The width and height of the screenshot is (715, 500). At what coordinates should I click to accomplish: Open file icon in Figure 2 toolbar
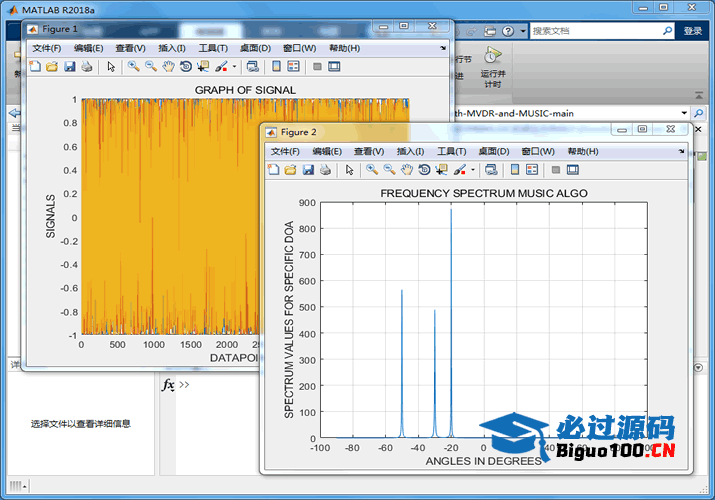click(x=290, y=170)
